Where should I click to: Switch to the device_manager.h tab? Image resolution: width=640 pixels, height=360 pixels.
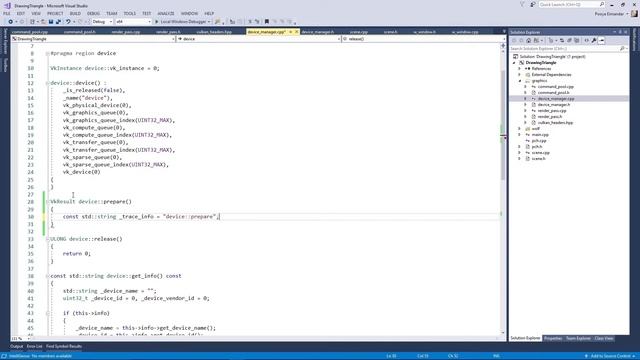(318, 32)
